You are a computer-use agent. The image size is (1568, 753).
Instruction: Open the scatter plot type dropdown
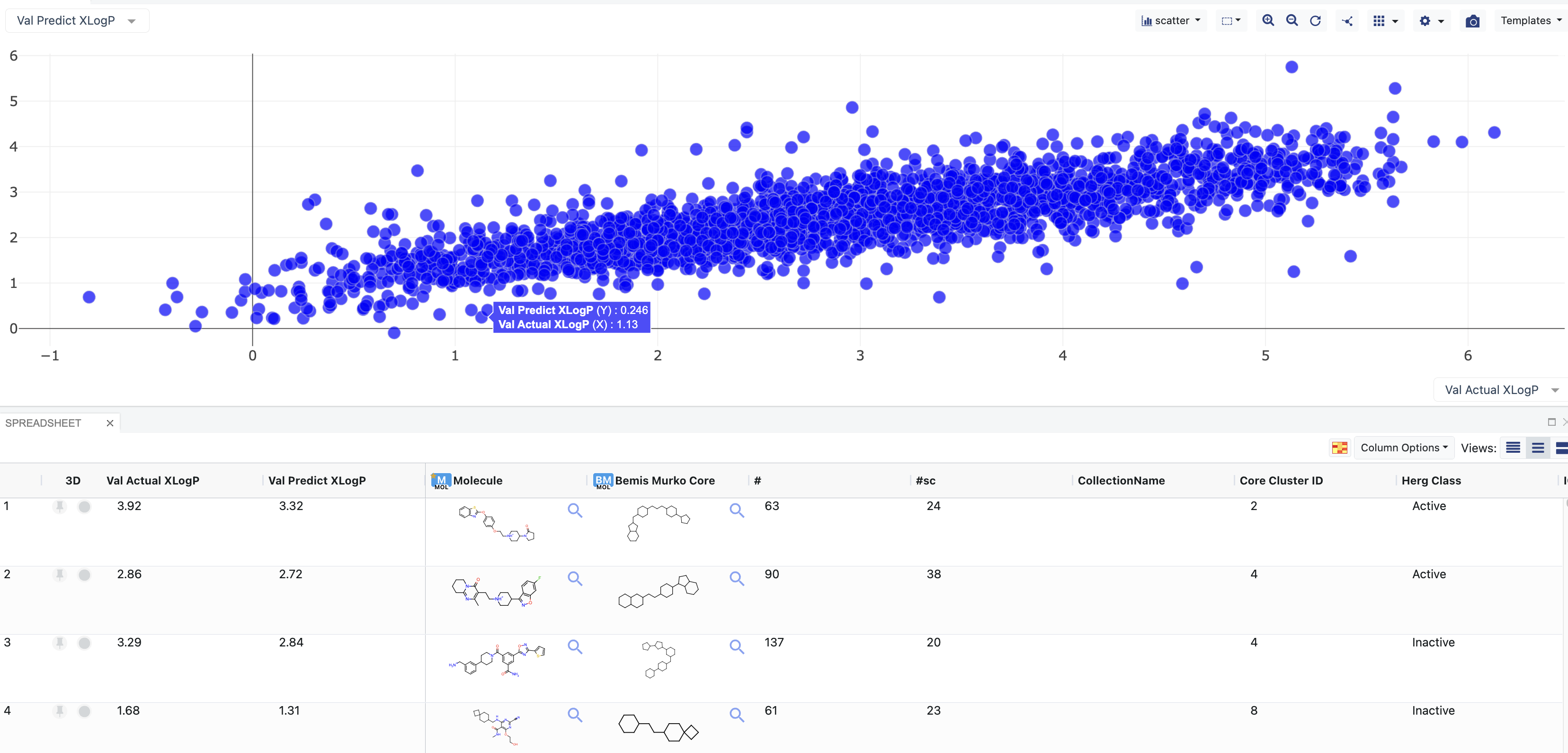tap(1170, 21)
